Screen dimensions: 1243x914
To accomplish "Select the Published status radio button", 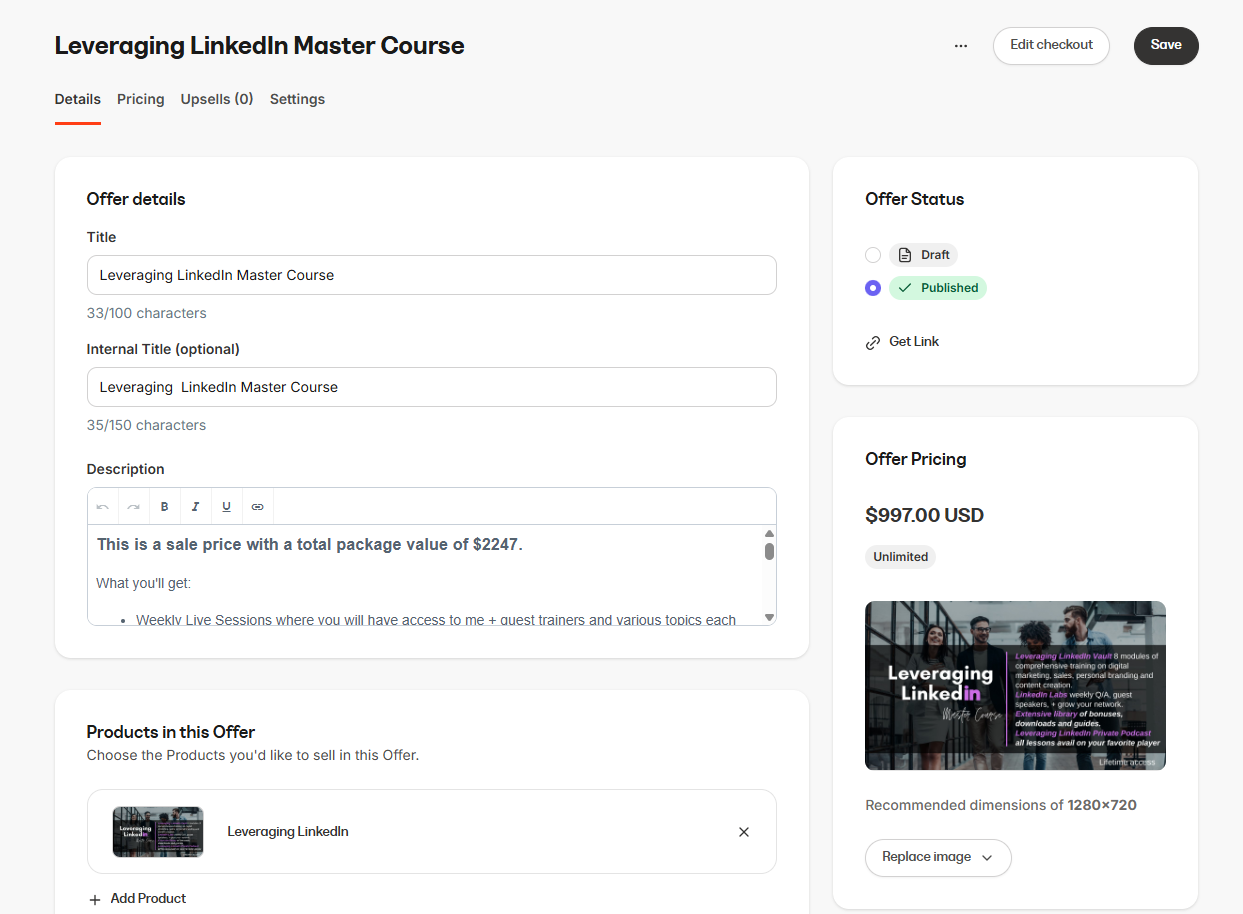I will coord(873,288).
